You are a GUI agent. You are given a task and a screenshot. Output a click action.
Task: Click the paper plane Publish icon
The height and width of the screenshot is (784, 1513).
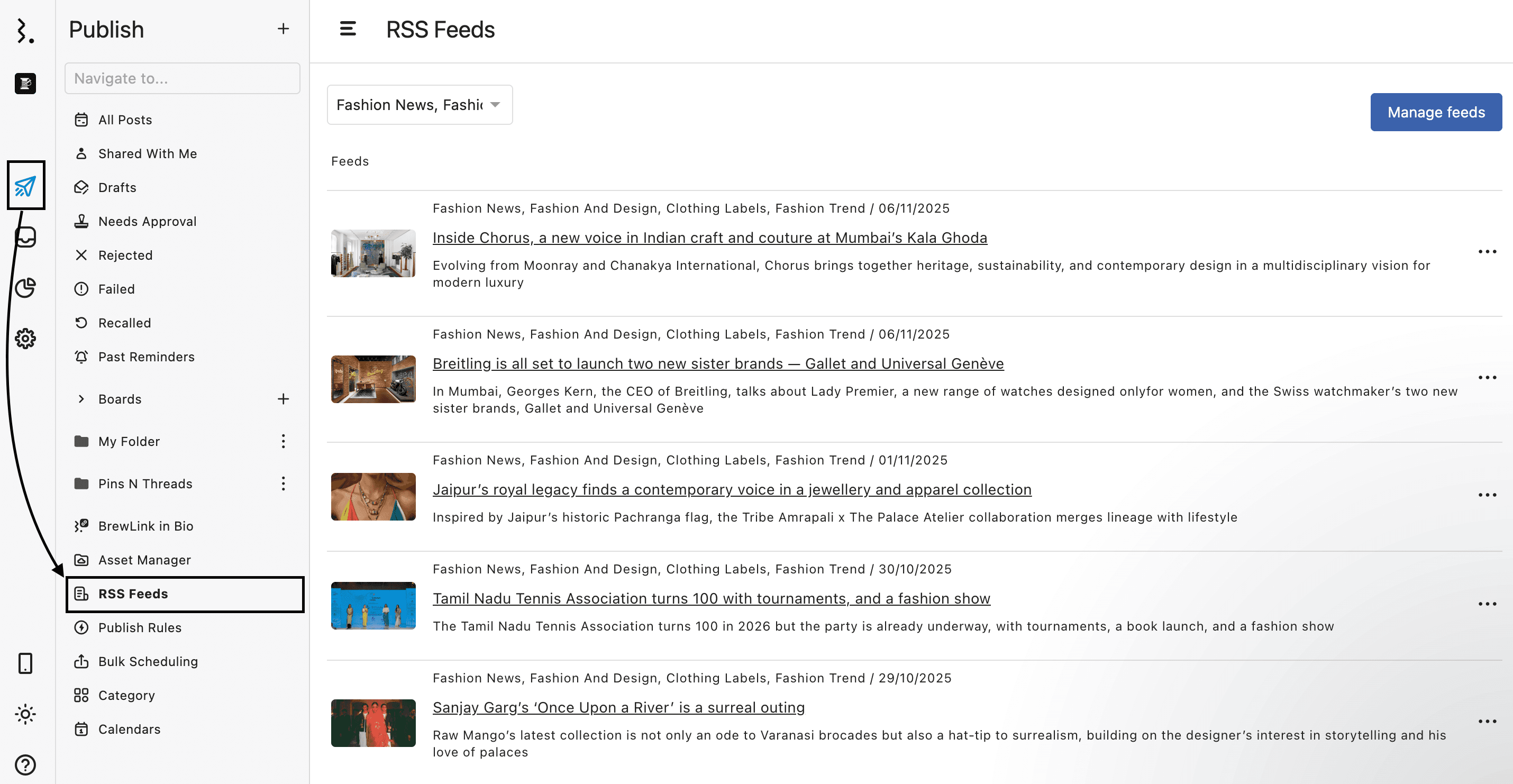pos(25,186)
